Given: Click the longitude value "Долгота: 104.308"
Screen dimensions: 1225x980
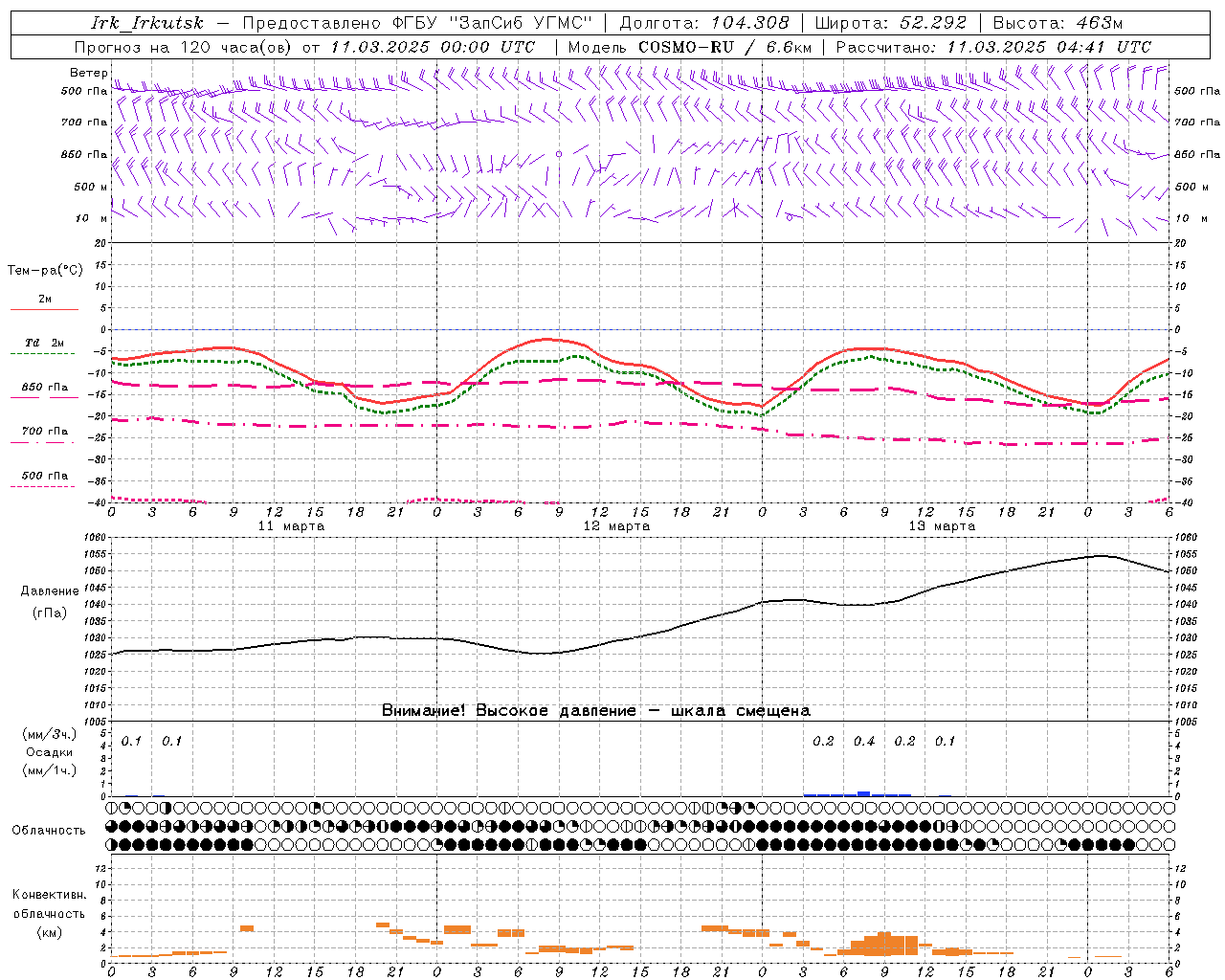Looking at the screenshot, I should [x=704, y=23].
